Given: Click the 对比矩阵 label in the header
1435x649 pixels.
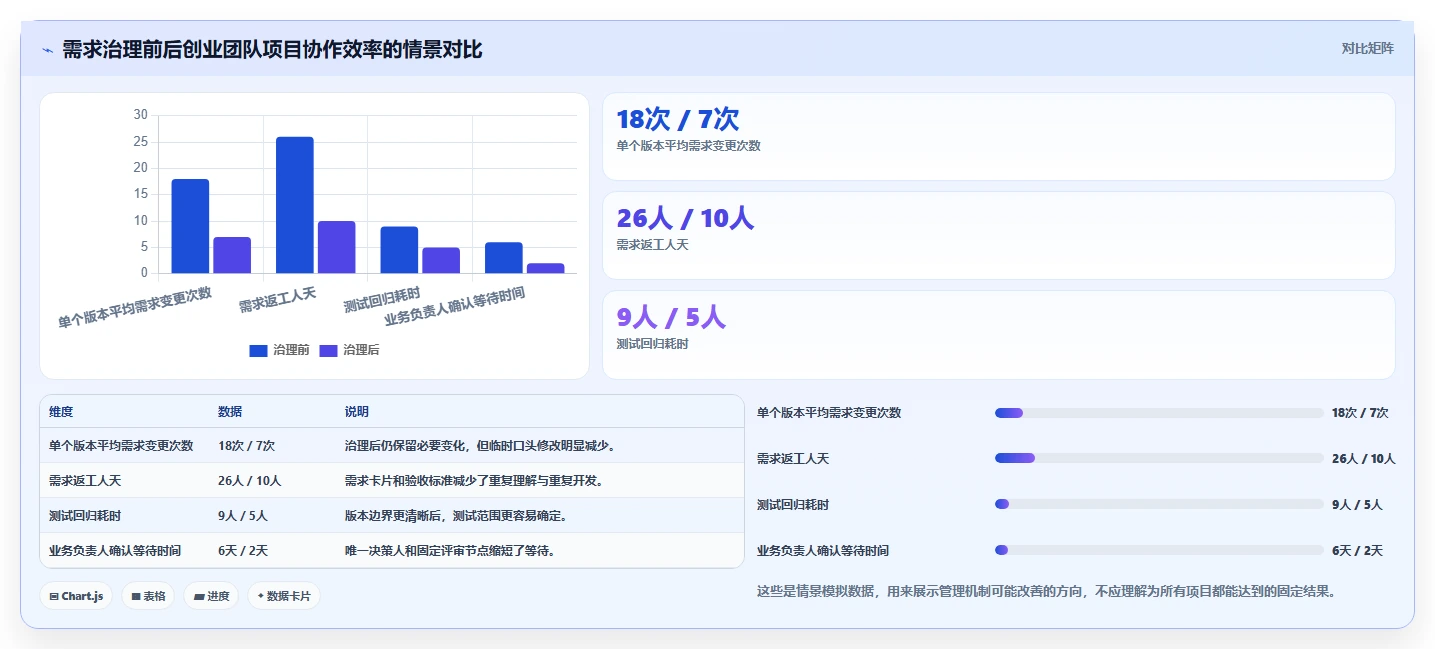Looking at the screenshot, I should click(1368, 48).
